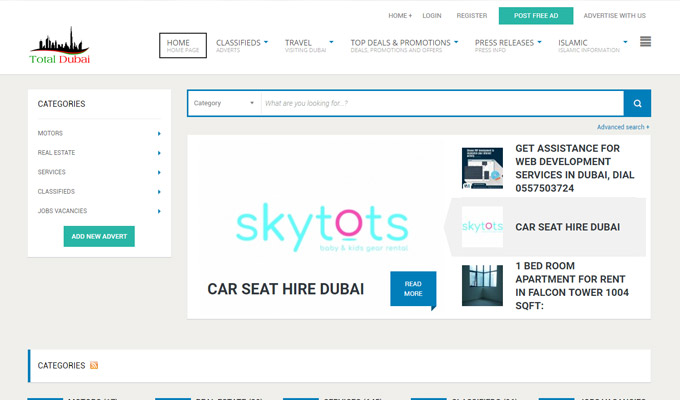
Task: Open the Category dropdown in search bar
Action: pyautogui.click(x=224, y=103)
